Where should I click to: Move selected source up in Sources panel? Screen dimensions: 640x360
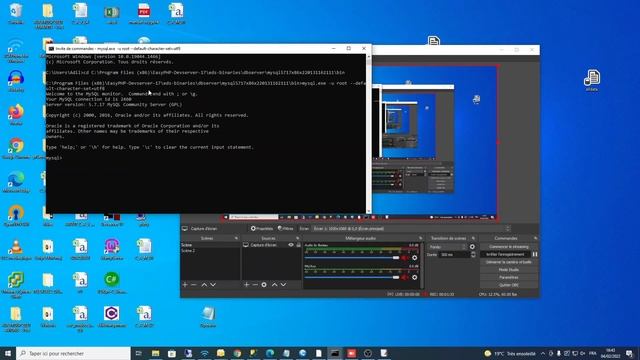[275, 284]
